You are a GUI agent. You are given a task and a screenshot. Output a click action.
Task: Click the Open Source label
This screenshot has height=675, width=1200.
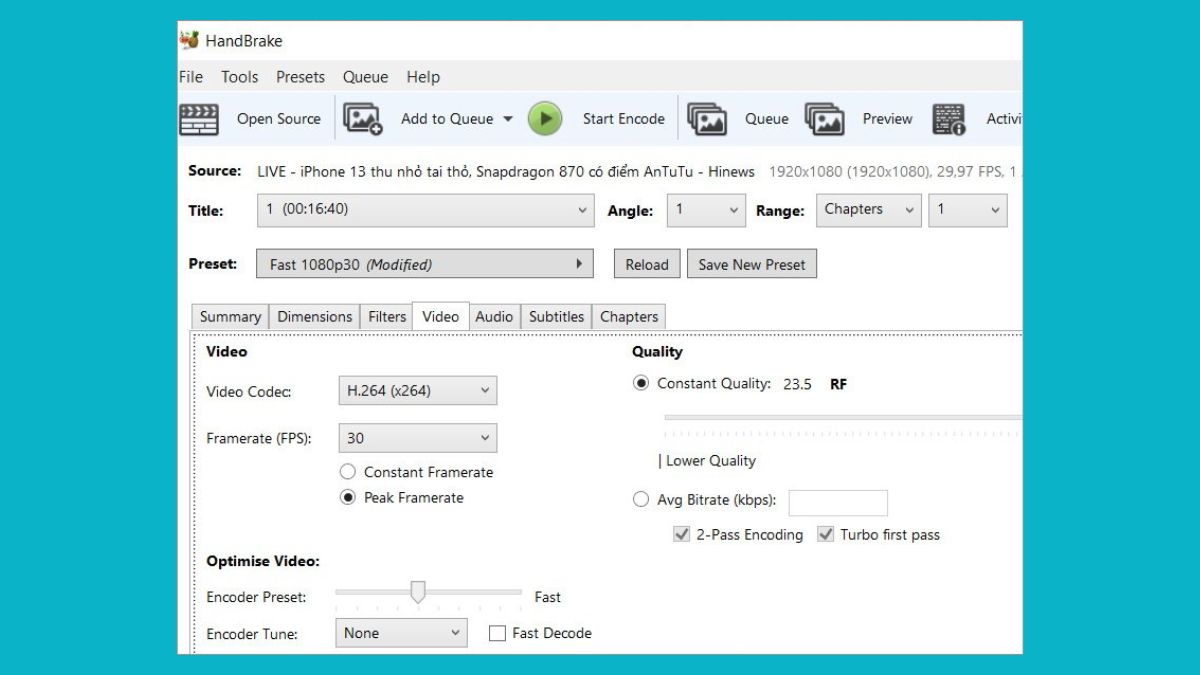coord(279,119)
